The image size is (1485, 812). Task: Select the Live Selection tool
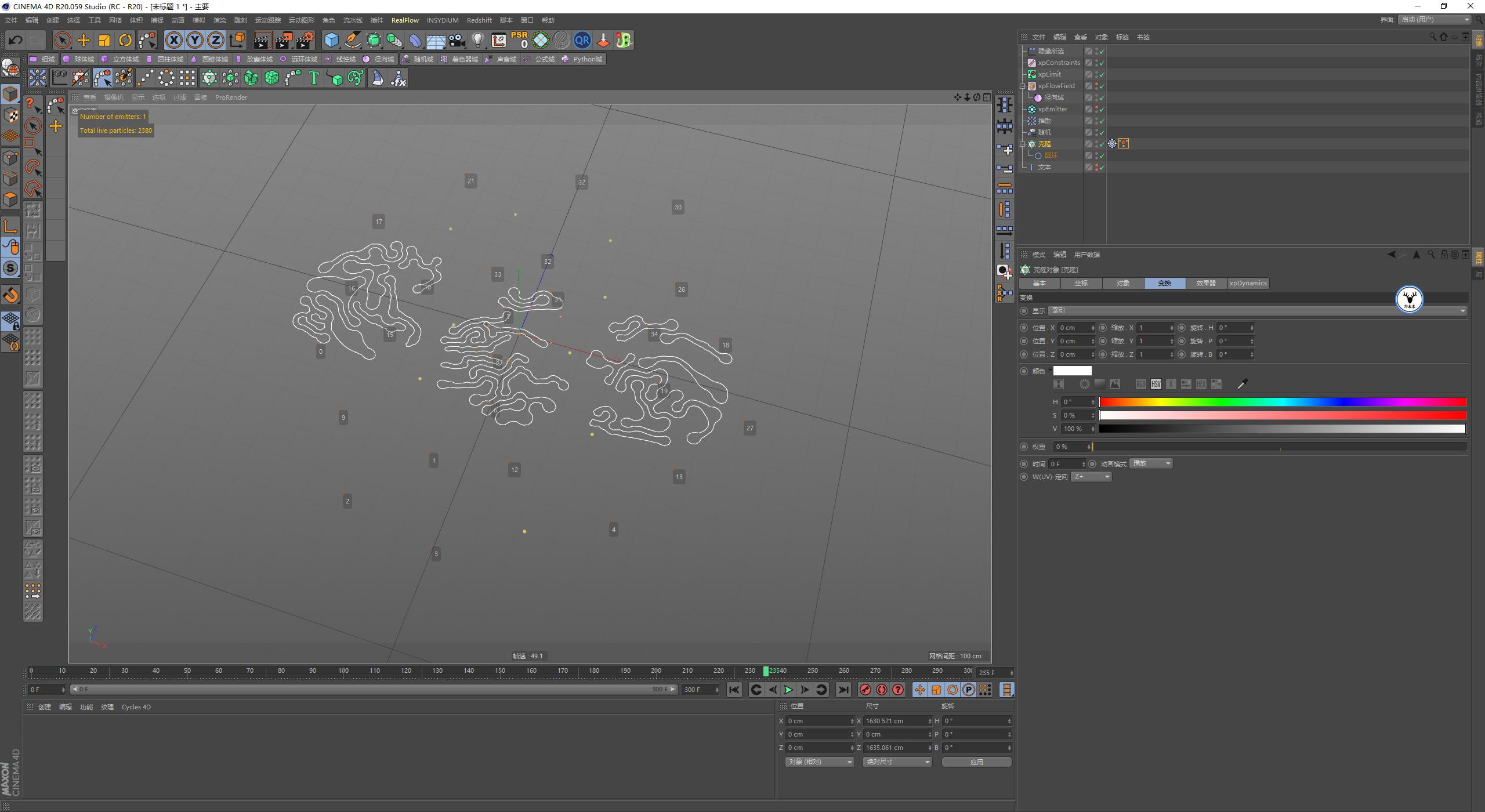(x=61, y=40)
